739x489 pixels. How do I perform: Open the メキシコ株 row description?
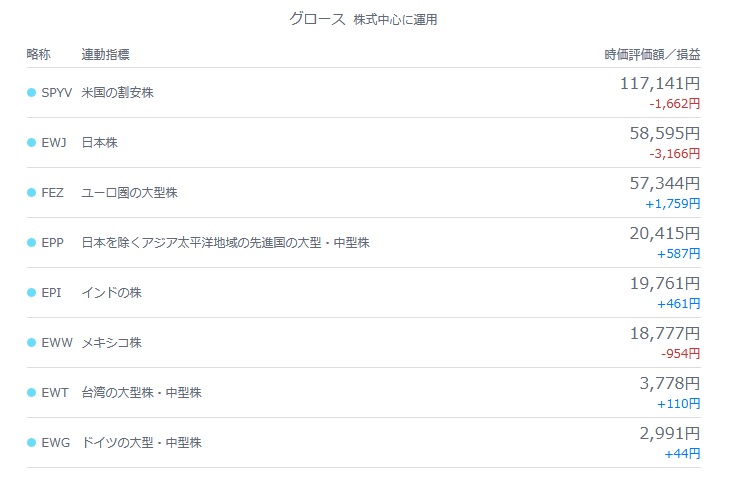point(112,342)
